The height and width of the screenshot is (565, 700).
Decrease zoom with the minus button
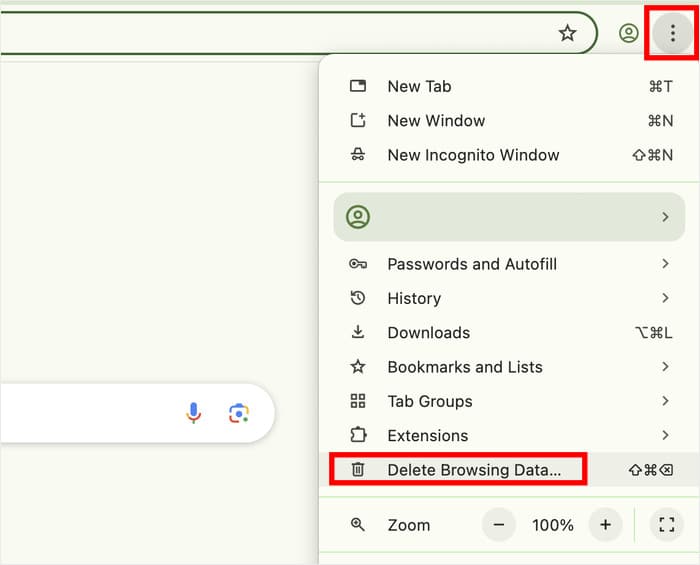(x=499, y=524)
